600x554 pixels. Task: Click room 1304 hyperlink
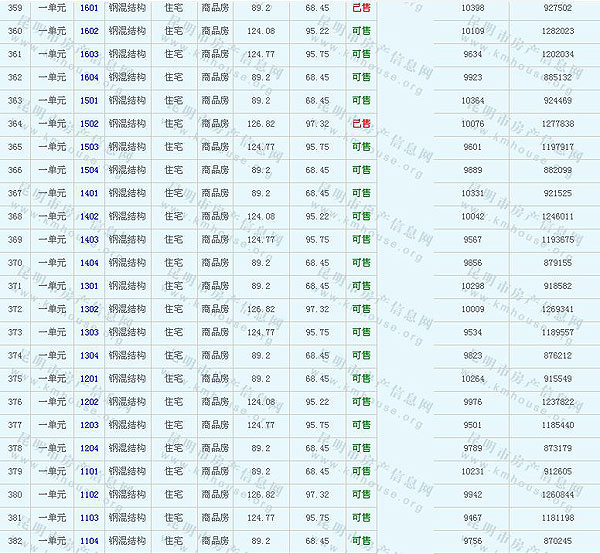tap(89, 356)
